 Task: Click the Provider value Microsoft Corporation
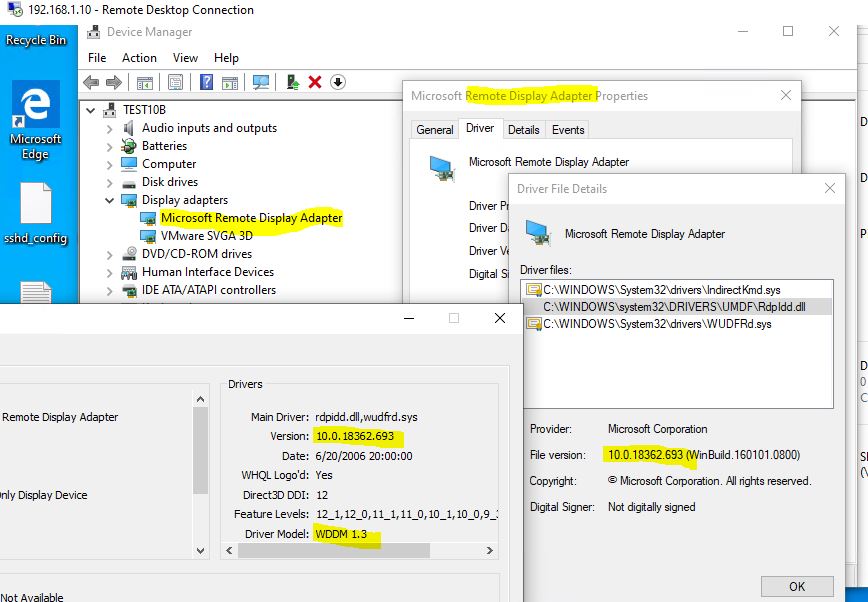[x=658, y=429]
